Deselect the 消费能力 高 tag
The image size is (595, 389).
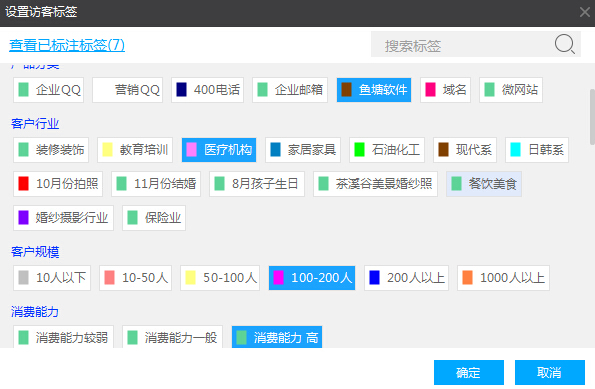click(277, 337)
